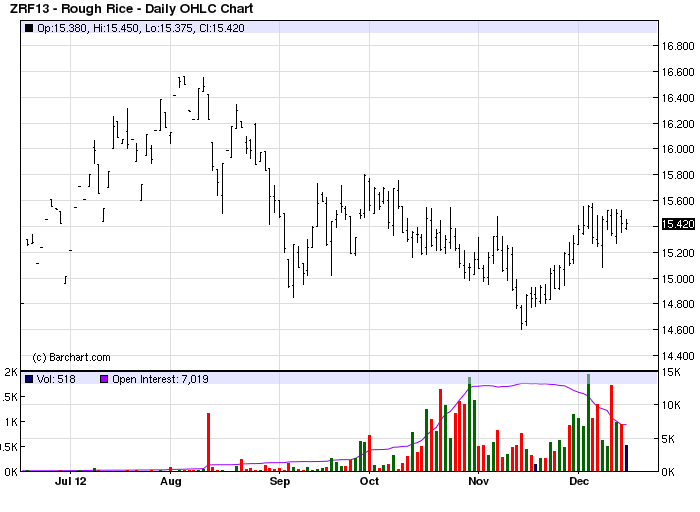
Task: Click the lowest price bar near 14.600 in November
Action: coord(521,317)
